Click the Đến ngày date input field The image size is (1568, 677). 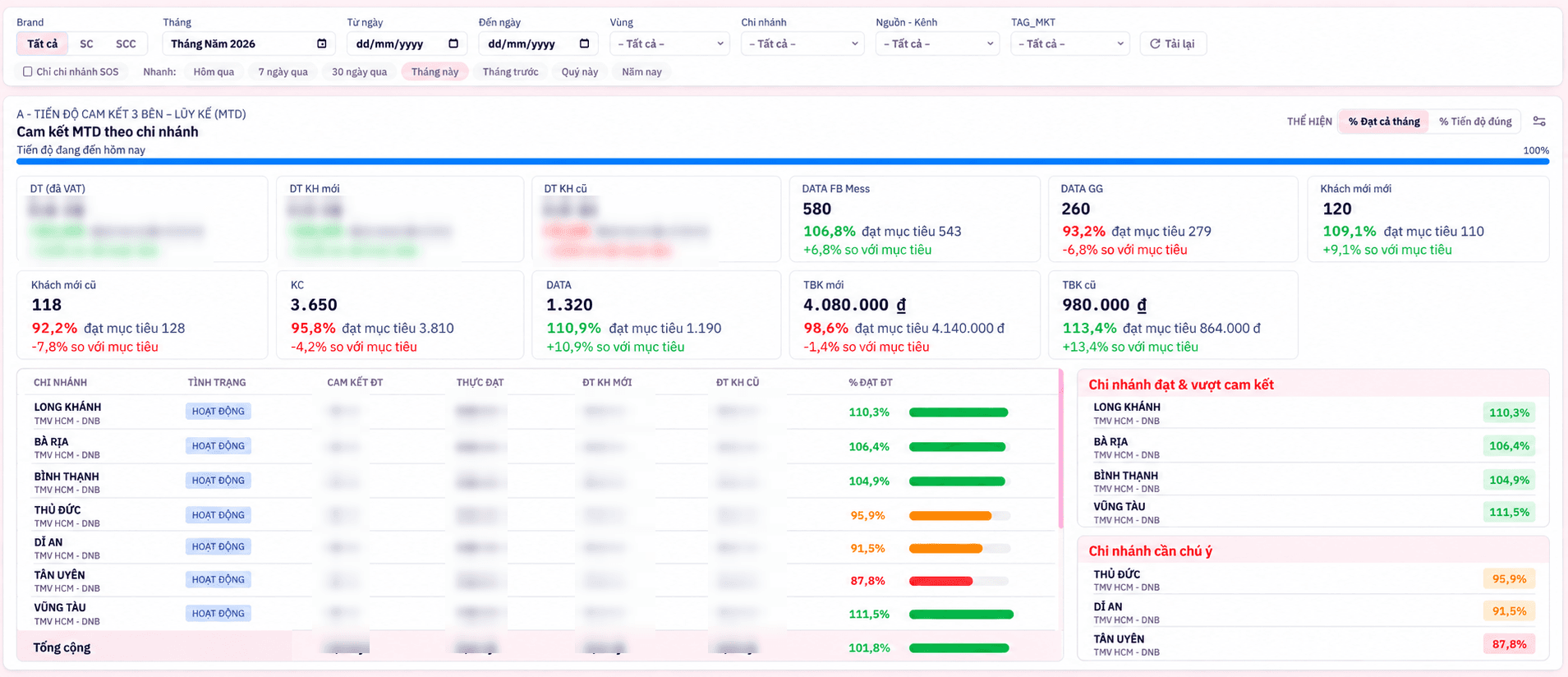pos(537,44)
